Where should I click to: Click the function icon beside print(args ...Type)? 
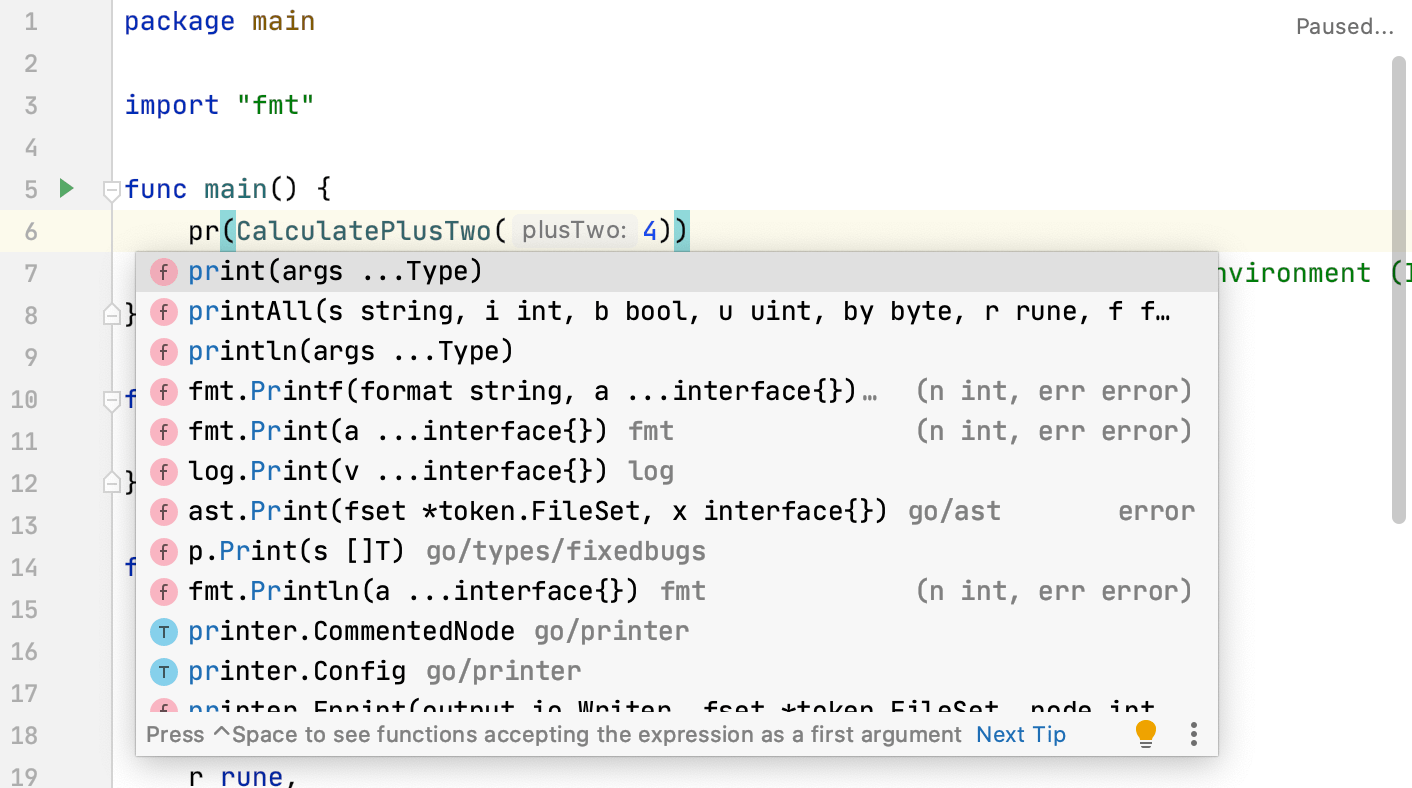163,271
